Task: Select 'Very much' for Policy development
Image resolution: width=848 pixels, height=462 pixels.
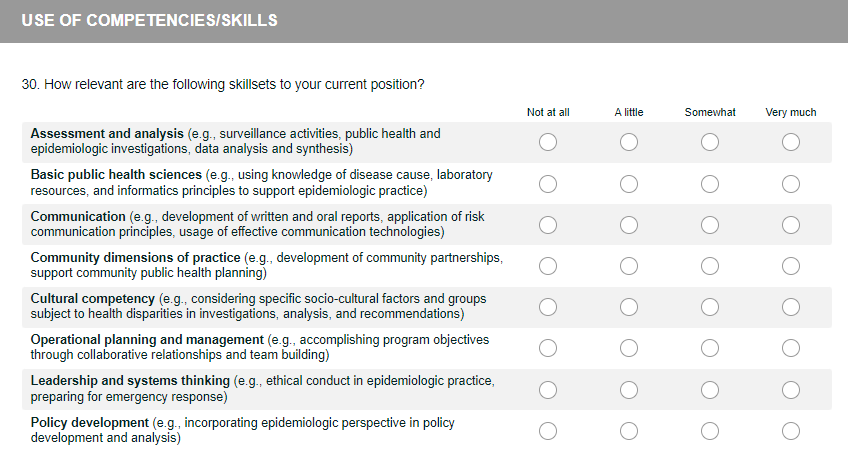Action: pyautogui.click(x=791, y=431)
